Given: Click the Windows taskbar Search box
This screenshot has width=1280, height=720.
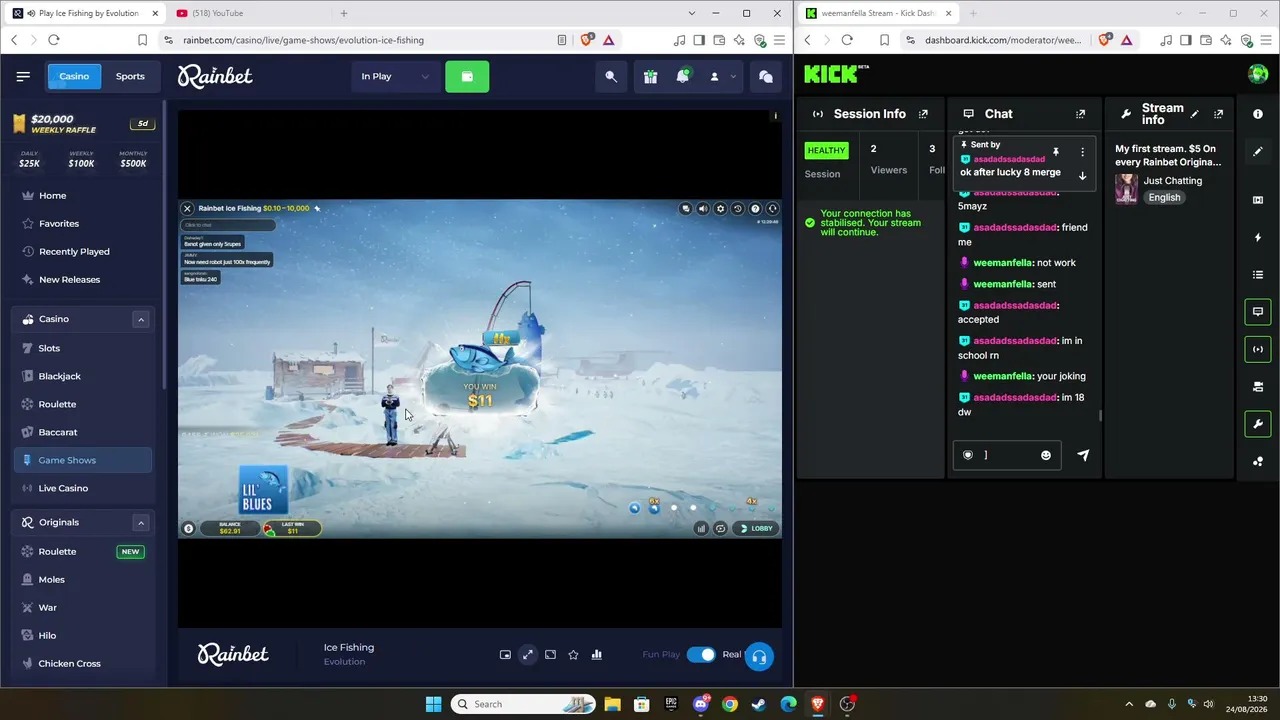Looking at the screenshot, I should coord(523,704).
